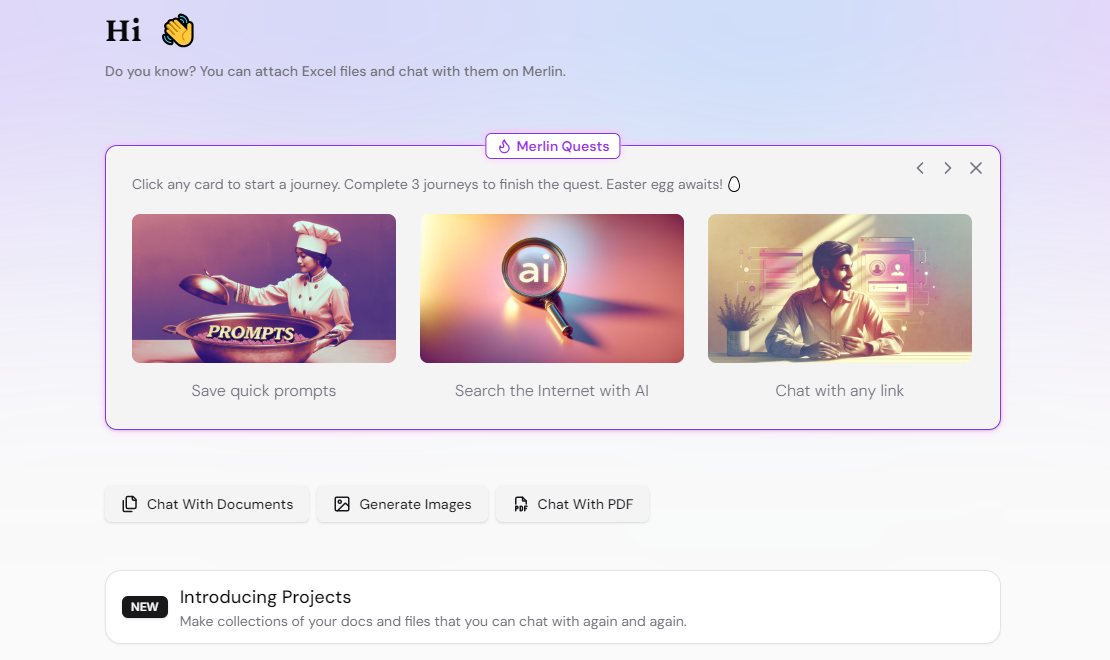Click the image icon in Generate Images
Screen dimensions: 1110x660
[x=342, y=504]
